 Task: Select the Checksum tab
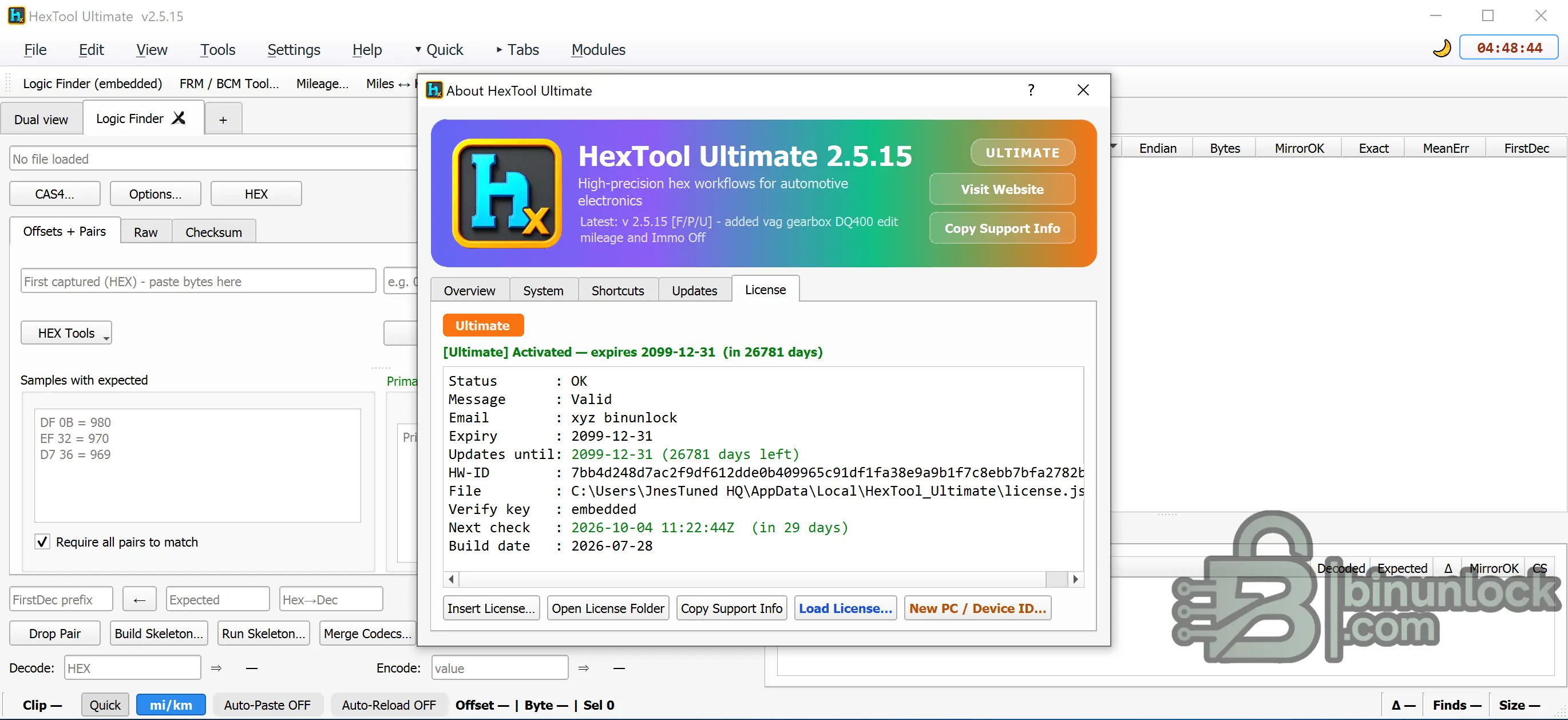tap(213, 232)
